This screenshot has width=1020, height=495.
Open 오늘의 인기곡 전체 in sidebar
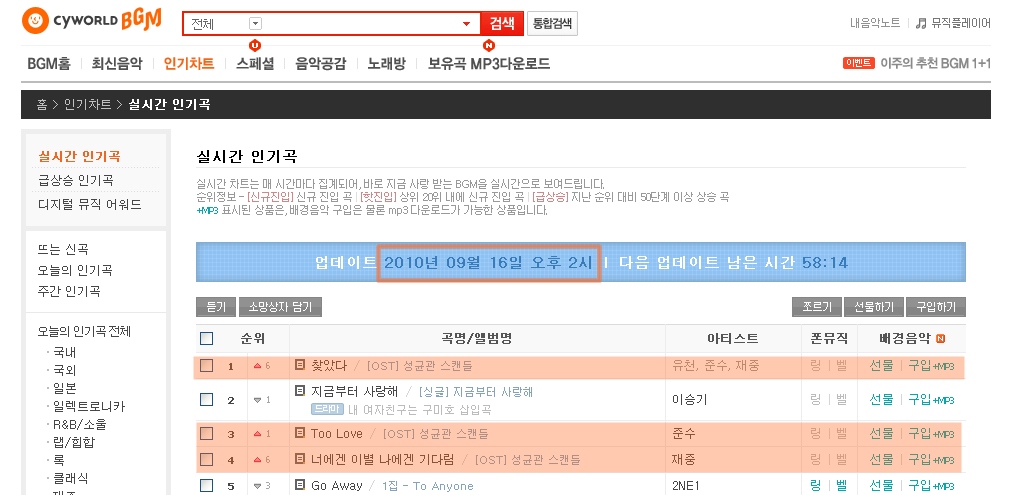85,331
